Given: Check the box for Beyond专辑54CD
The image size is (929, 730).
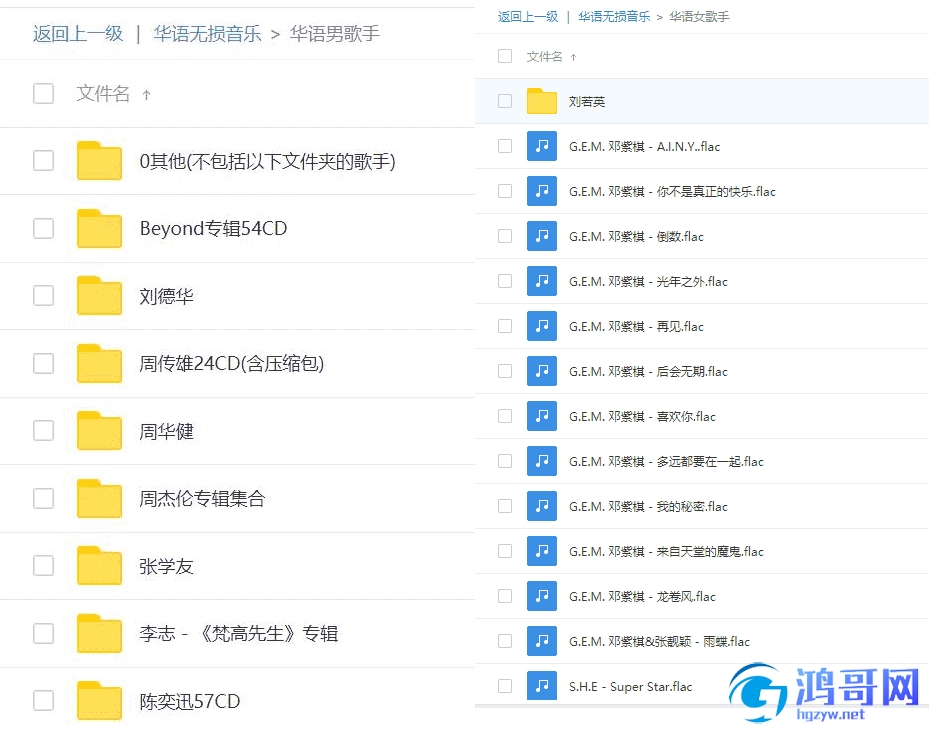Looking at the screenshot, I should (43, 228).
